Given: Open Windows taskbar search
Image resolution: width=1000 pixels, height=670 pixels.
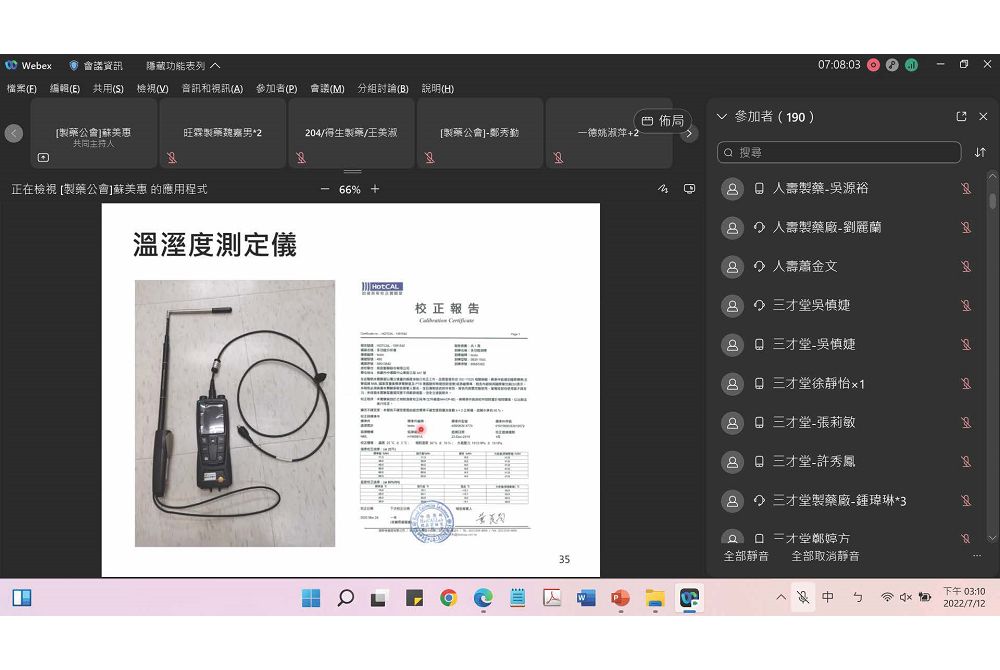Looking at the screenshot, I should (345, 598).
